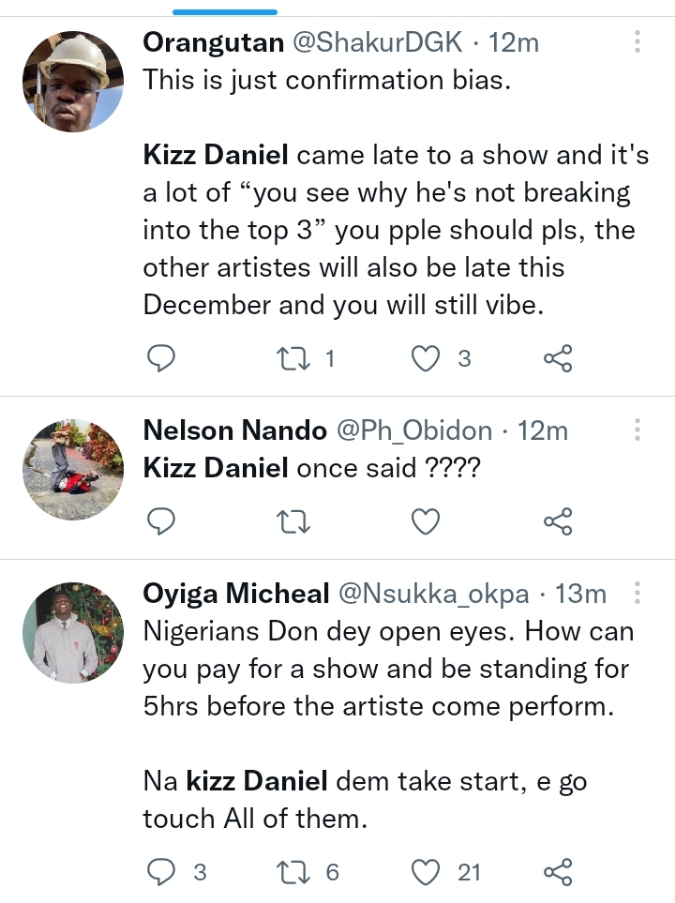This screenshot has width=675, height=903.
Task: Retweet Orangutan's tweet about Kizz Daniel
Action: [x=292, y=358]
